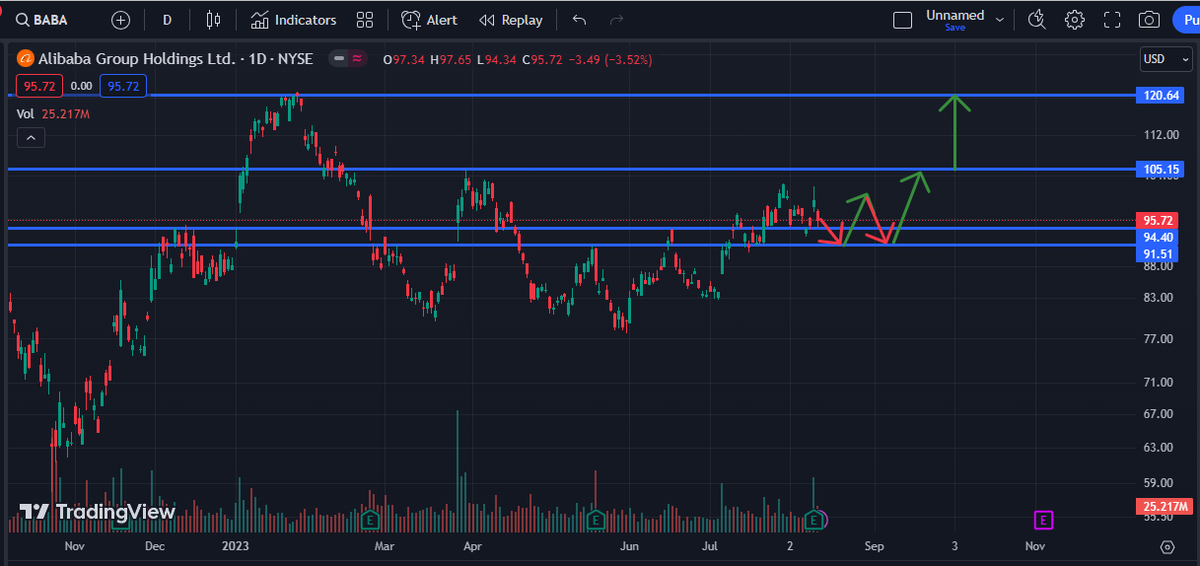Click the blue 95.72 buy price button
Viewport: 1200px width, 566px height.
124,87
